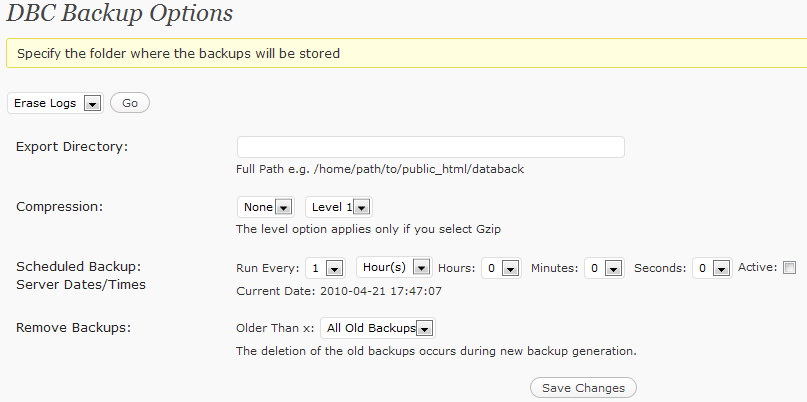This screenshot has width=807, height=402.
Task: Enable the Active scheduled backup checkbox
Action: 789,268
